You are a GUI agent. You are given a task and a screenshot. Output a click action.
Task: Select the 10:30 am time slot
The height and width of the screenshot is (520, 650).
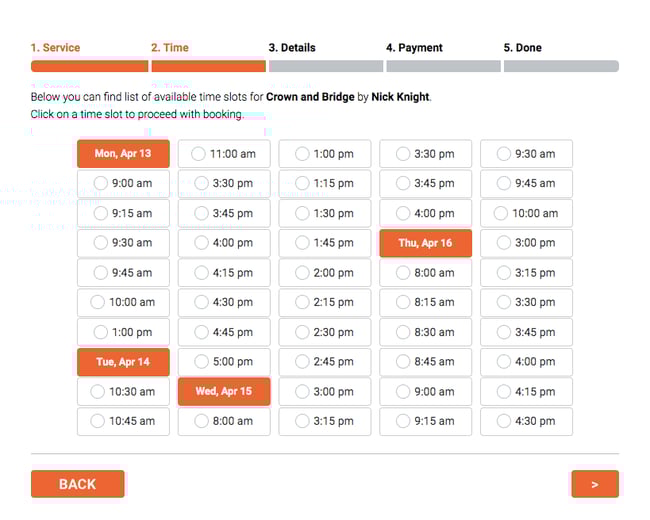coord(123,392)
